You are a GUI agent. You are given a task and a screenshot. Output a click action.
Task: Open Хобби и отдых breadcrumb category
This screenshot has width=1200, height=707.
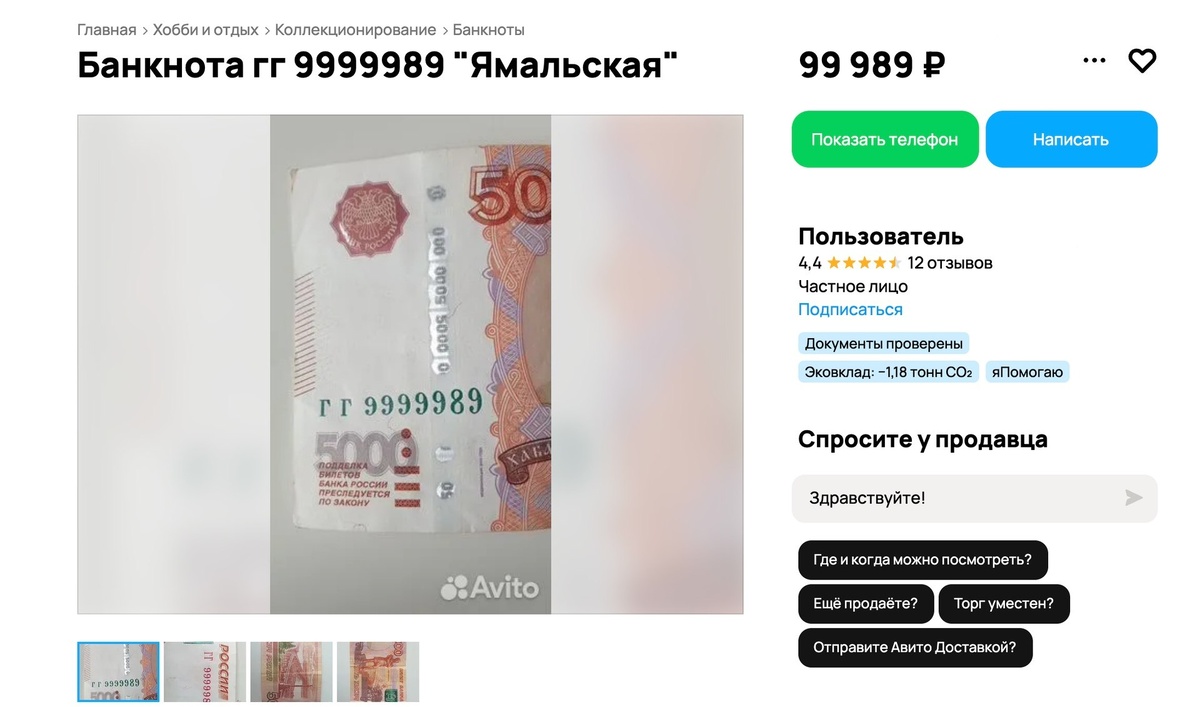(x=206, y=30)
